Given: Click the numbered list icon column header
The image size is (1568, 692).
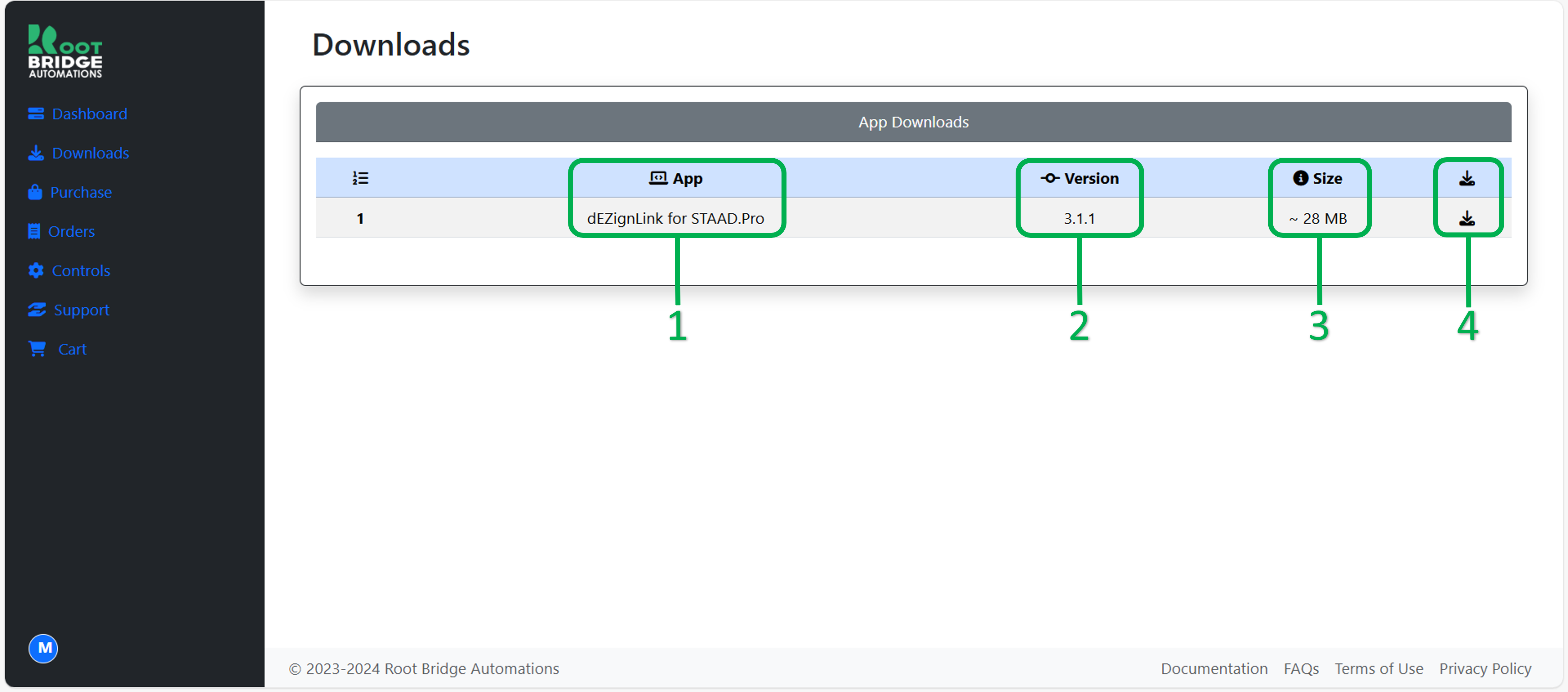Looking at the screenshot, I should [360, 179].
